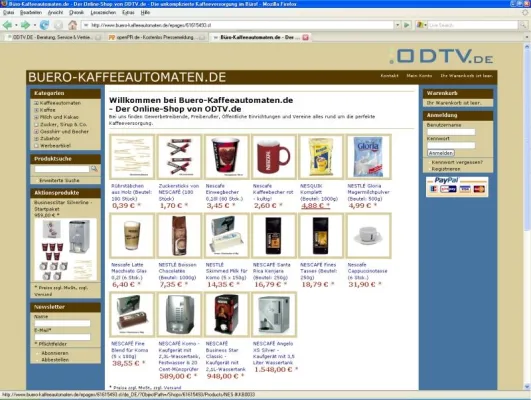Open the NESCAFÉ Komo machine image
Image resolution: width=531 pixels, height=400 pixels.
pos(179,315)
